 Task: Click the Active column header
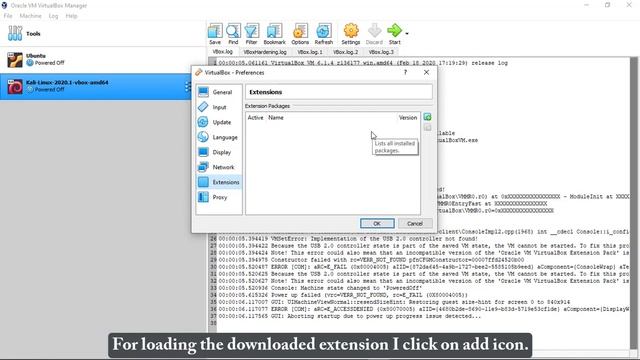[x=256, y=118]
